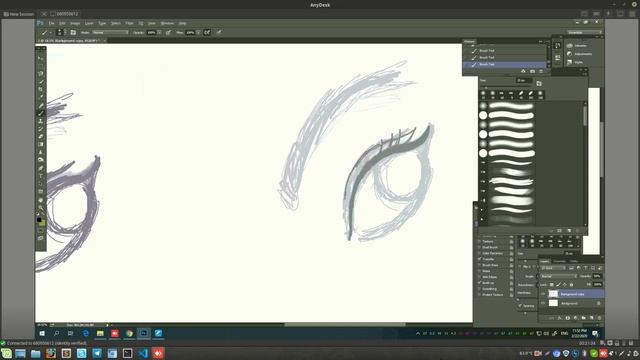Screen dimensions: 640x360
Task: Open the workspace switcher dropdown
Action: tap(584, 32)
